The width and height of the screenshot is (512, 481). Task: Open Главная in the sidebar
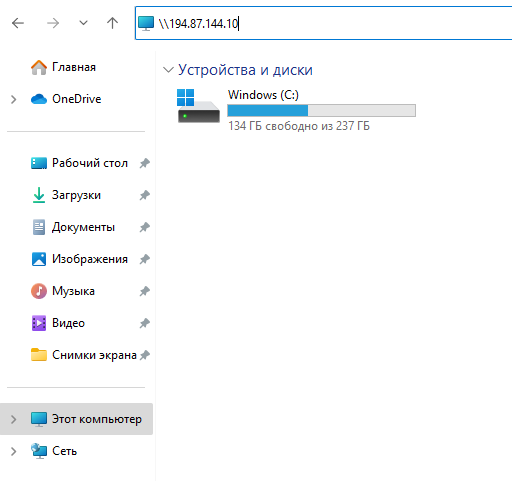coord(74,67)
